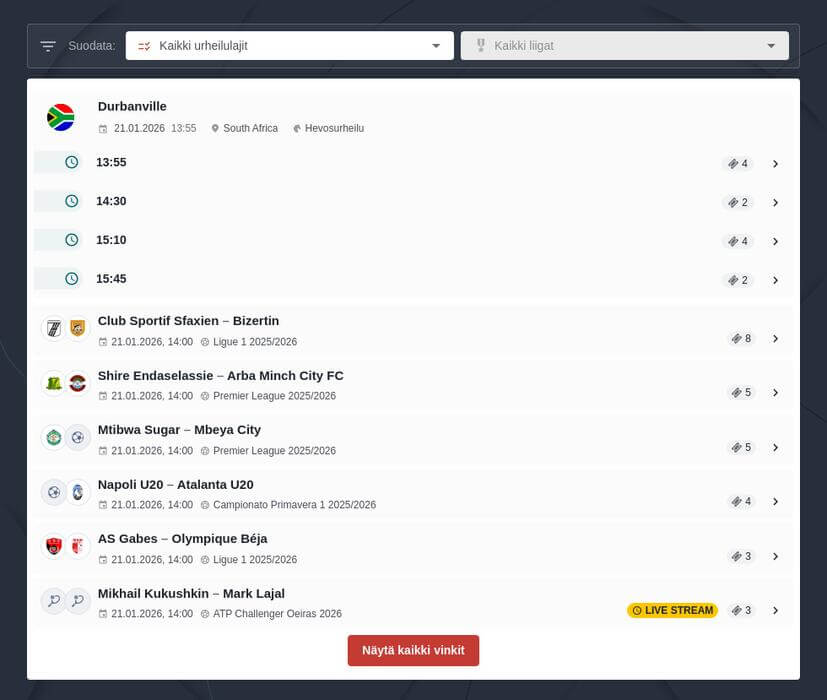Expand Mtibwa Sugar – Mbeya City chevron
The width and height of the screenshot is (827, 700).
775,448
